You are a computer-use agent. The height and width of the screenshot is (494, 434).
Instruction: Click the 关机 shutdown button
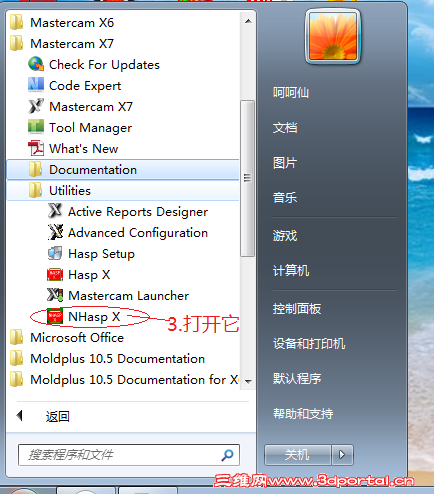click(297, 454)
